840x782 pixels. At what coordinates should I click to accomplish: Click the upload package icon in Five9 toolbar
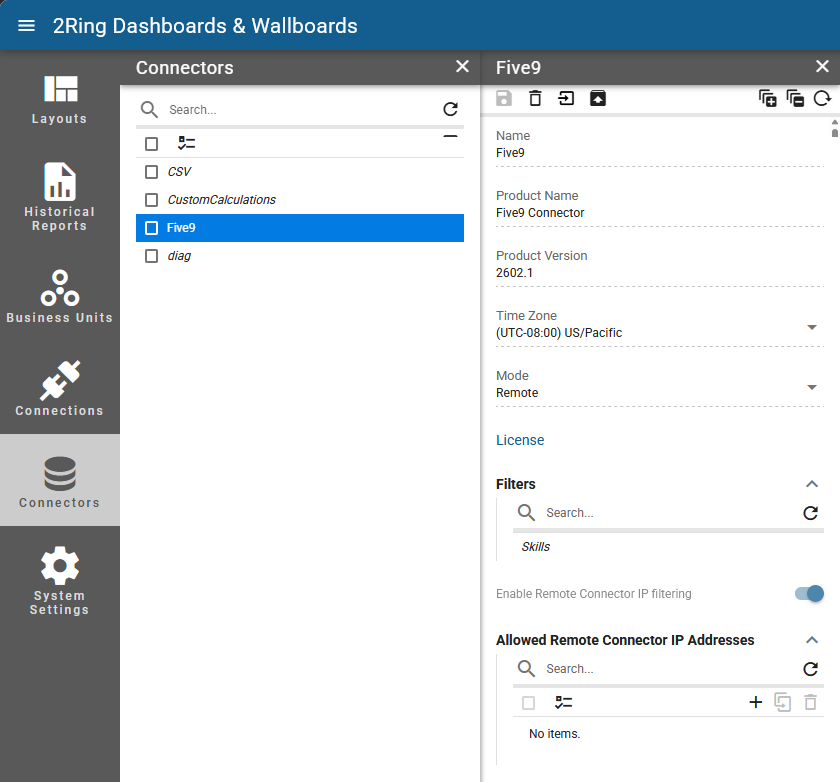pos(598,99)
